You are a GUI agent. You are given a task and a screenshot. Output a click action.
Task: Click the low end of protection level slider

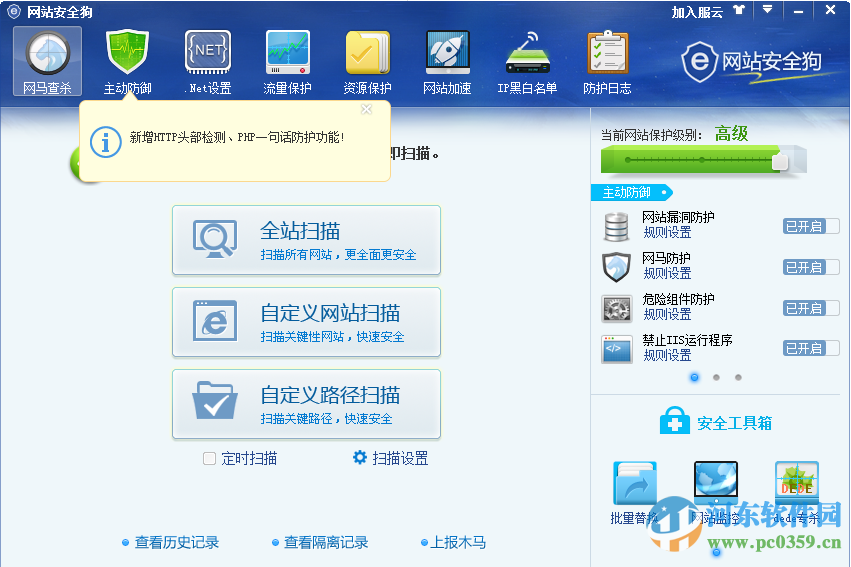click(x=628, y=160)
